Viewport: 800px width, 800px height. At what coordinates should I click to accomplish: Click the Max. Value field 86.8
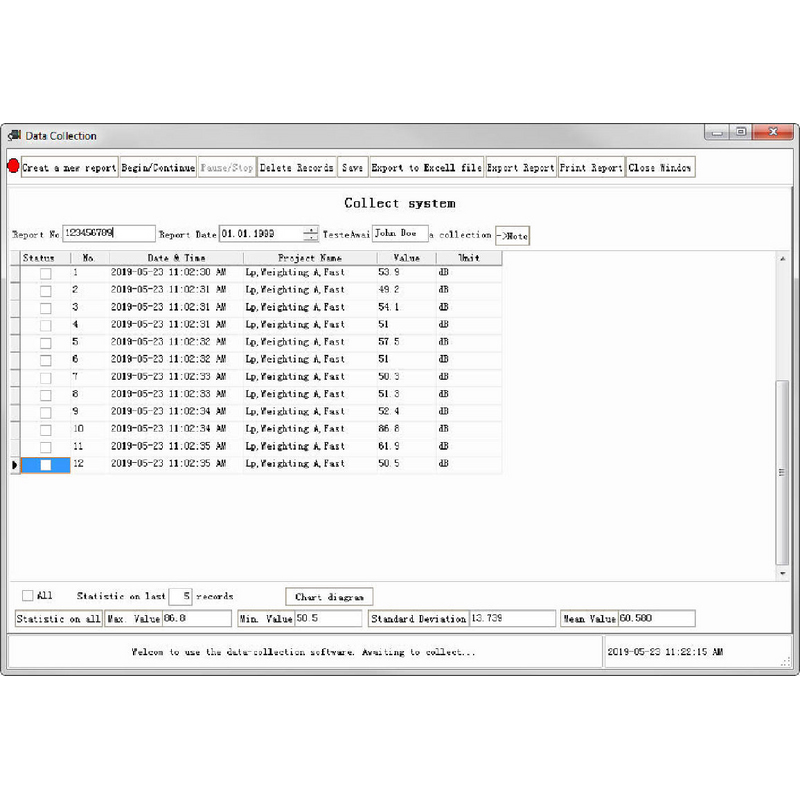click(196, 618)
